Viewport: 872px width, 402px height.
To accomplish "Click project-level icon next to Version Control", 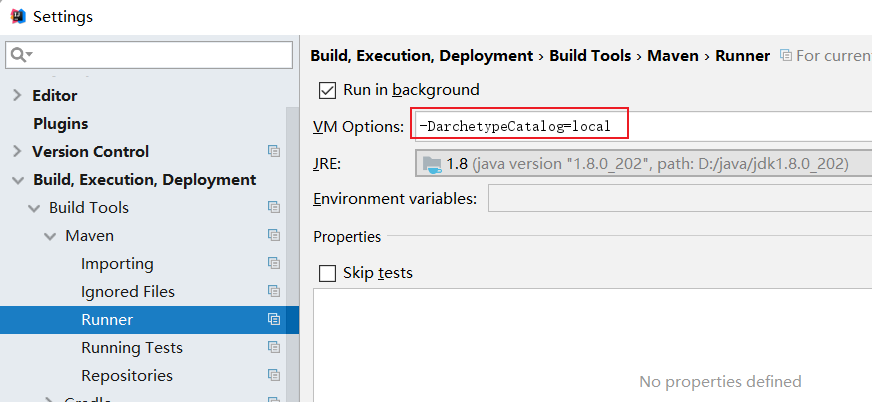I will tap(274, 151).
